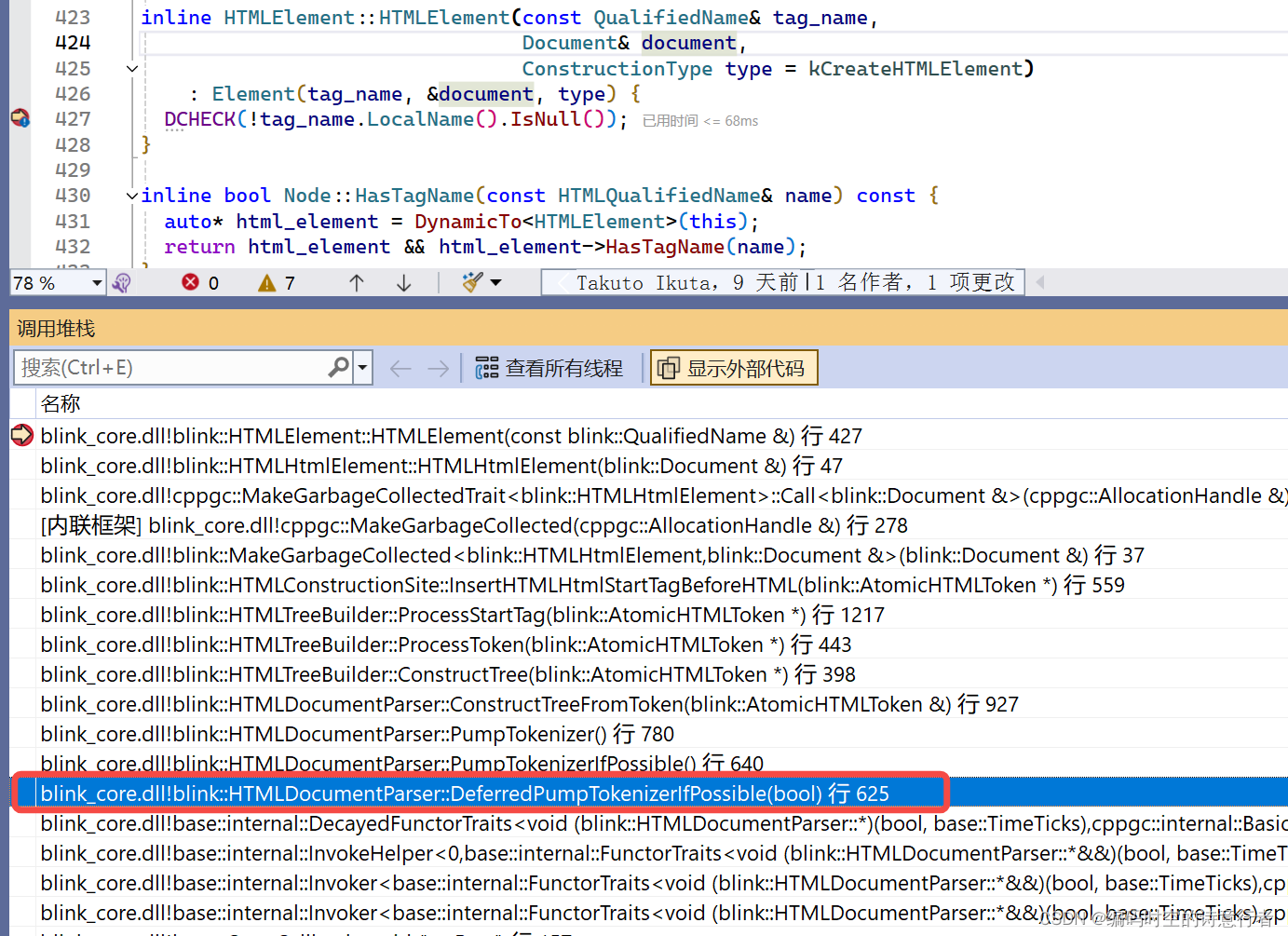The height and width of the screenshot is (936, 1288).
Task: Open the code cleanup dropdown arrow
Action: (x=496, y=283)
